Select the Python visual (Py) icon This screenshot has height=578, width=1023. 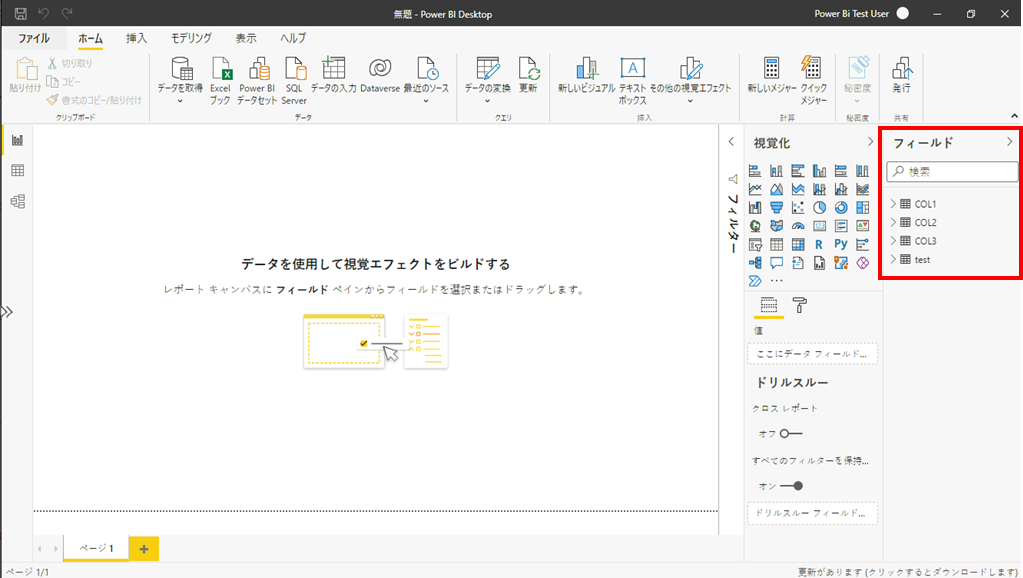pos(840,243)
